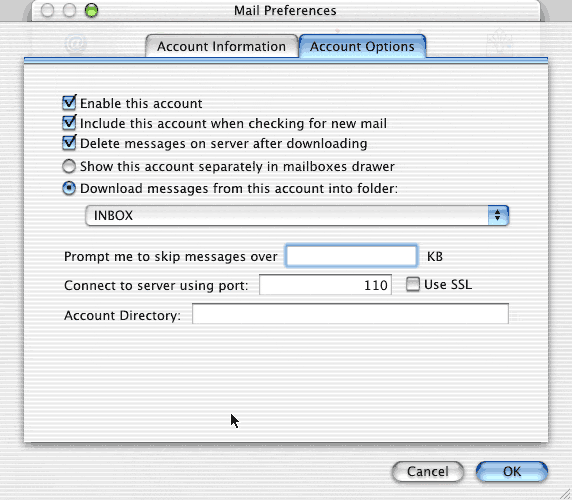Open the INBOX folder dropdown
Image resolution: width=572 pixels, height=500 pixels.
[297, 216]
